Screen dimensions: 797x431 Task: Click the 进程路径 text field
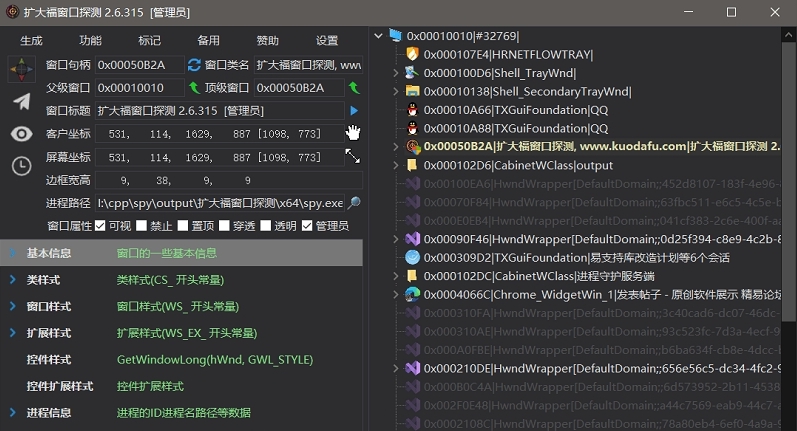tap(220, 203)
